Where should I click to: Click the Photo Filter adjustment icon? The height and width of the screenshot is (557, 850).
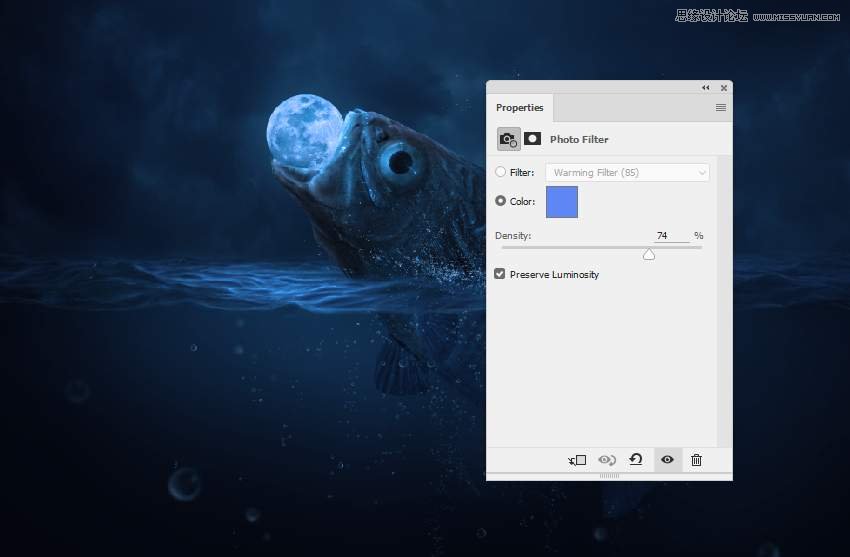tap(508, 139)
